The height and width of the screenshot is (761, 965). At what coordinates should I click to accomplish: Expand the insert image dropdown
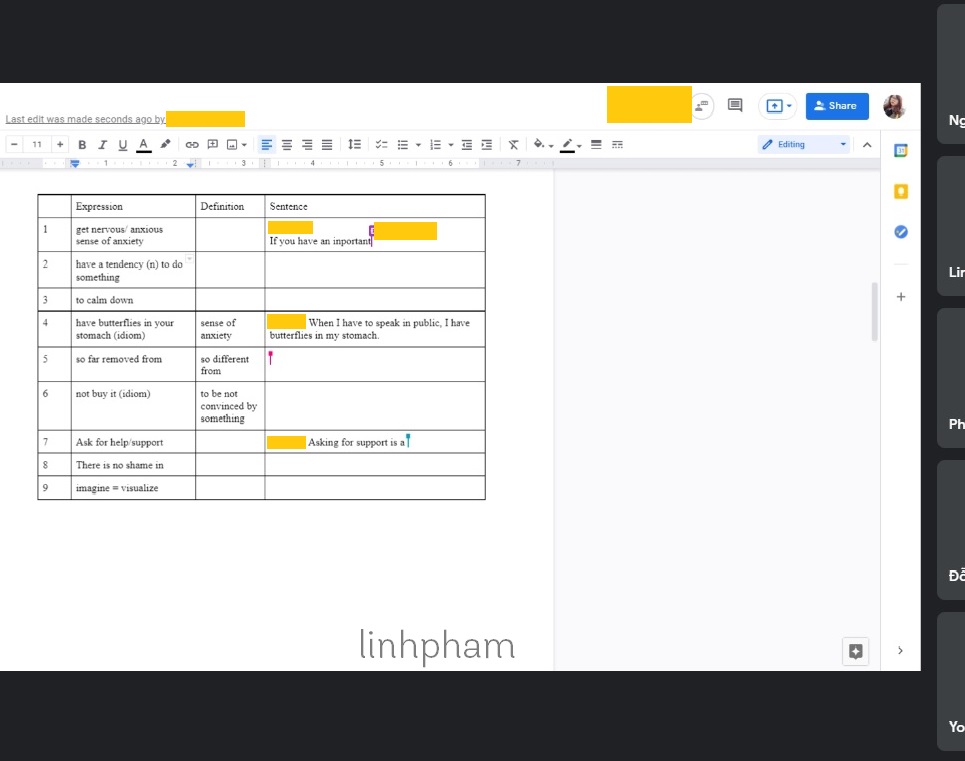[244, 145]
